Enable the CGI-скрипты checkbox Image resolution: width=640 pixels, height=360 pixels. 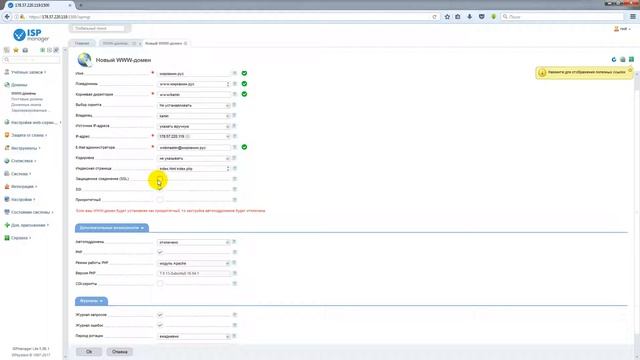pos(160,283)
